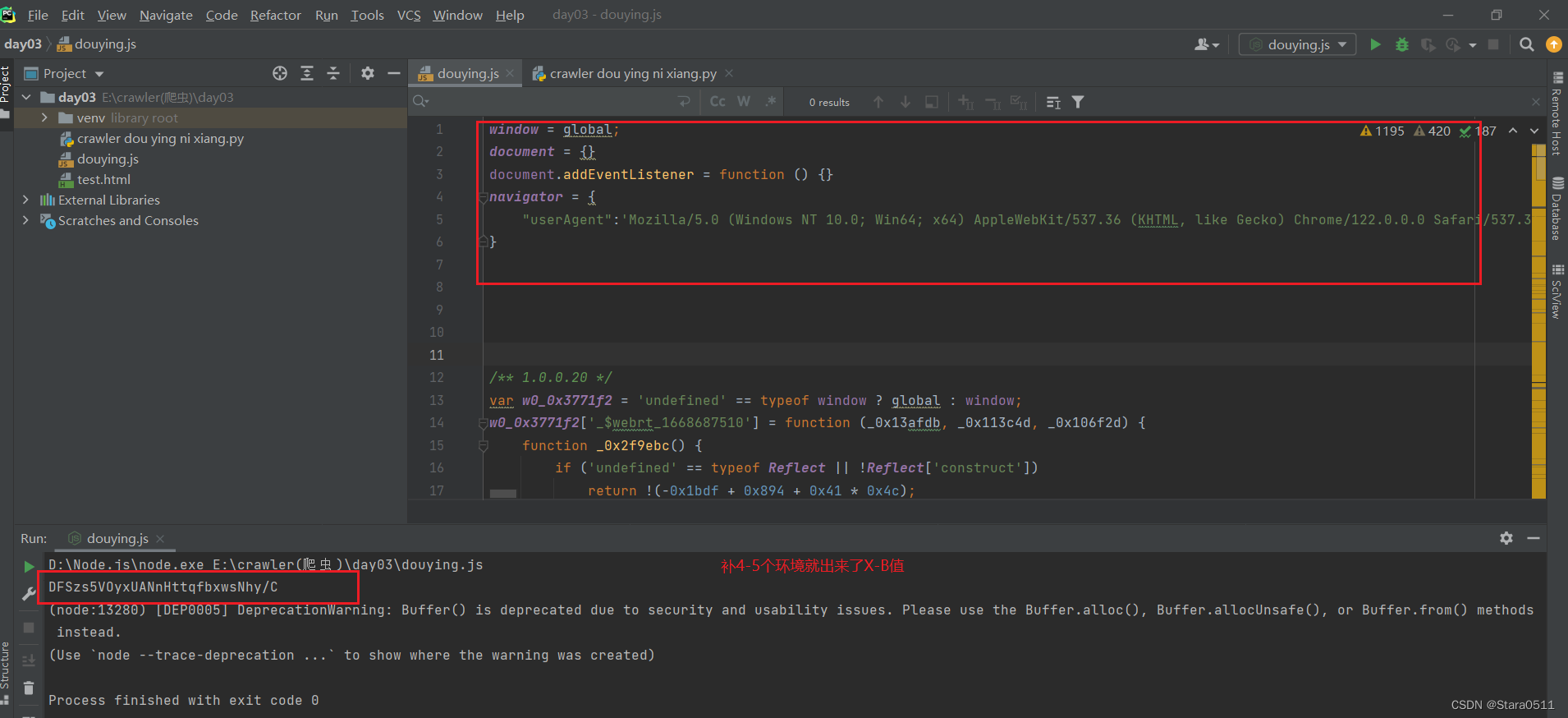Viewport: 1568px width, 718px height.
Task: Expand the venv library root folder
Action: (44, 117)
